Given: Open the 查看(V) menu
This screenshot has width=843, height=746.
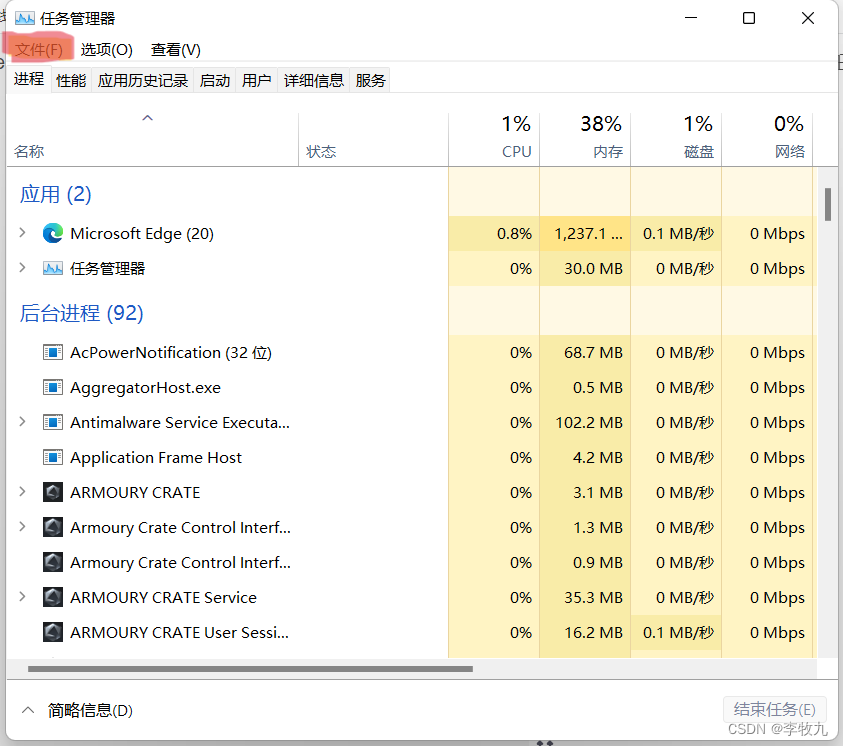Looking at the screenshot, I should point(176,50).
